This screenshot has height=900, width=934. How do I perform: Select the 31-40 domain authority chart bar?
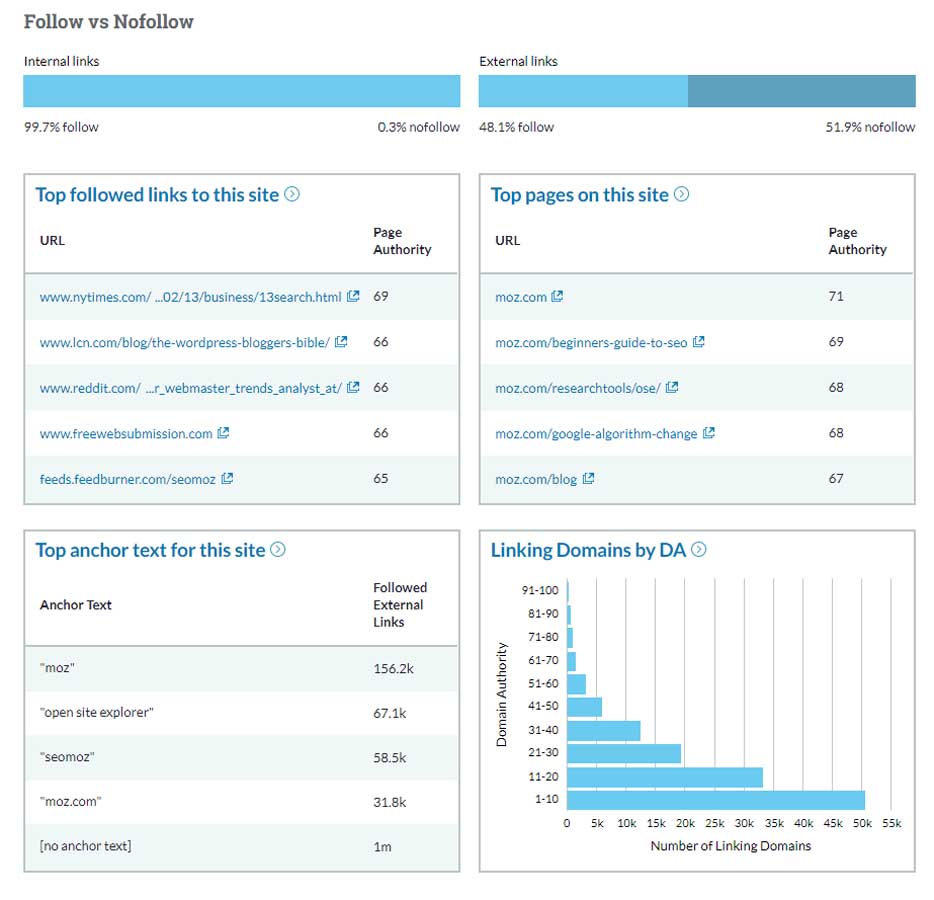coord(603,731)
